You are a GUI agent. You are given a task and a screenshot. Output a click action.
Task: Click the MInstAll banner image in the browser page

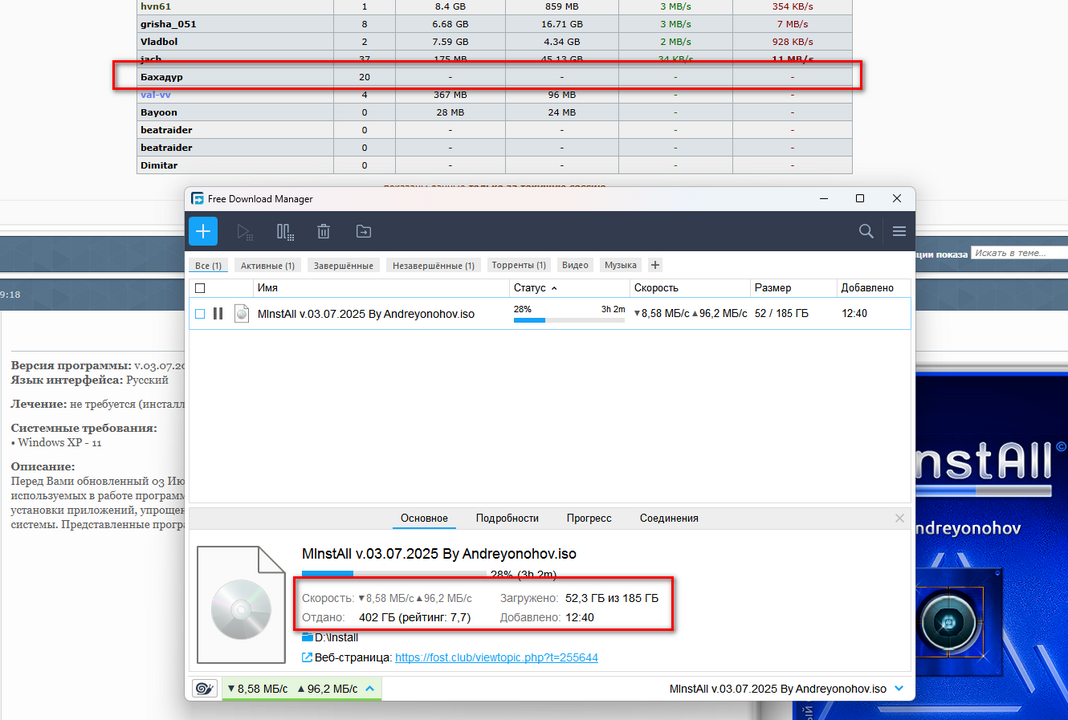point(992,545)
